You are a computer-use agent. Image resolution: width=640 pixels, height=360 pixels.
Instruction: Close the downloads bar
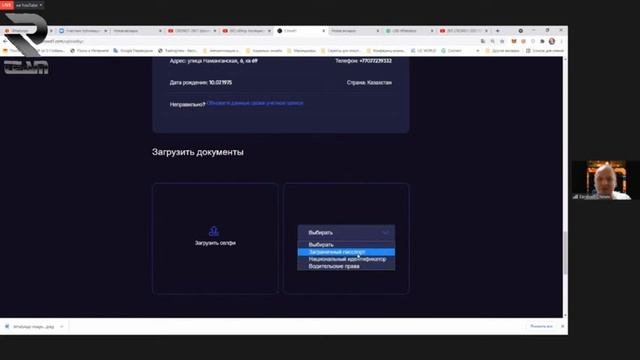tap(562, 327)
